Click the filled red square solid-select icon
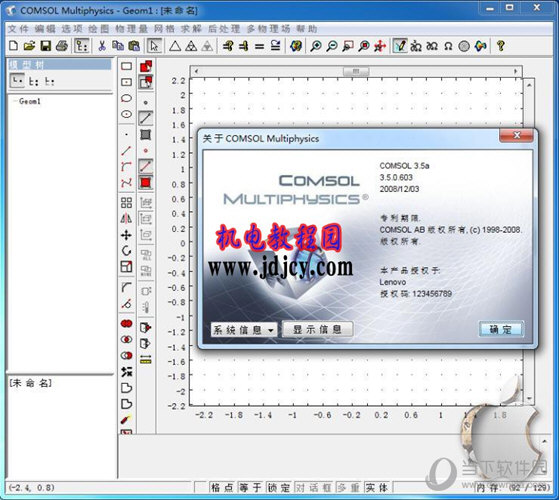 (x=145, y=182)
